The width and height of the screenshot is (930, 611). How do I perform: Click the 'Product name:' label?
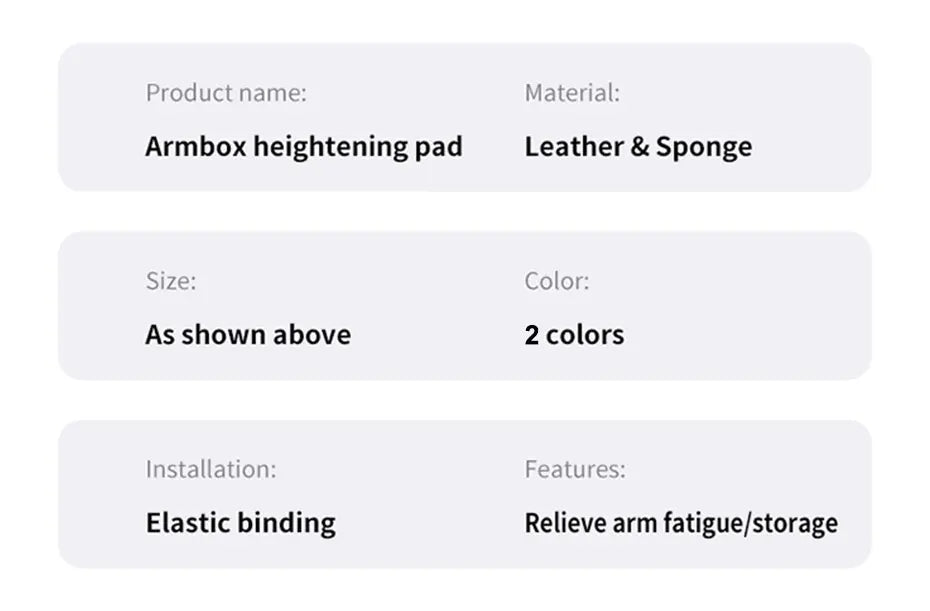pyautogui.click(x=226, y=93)
